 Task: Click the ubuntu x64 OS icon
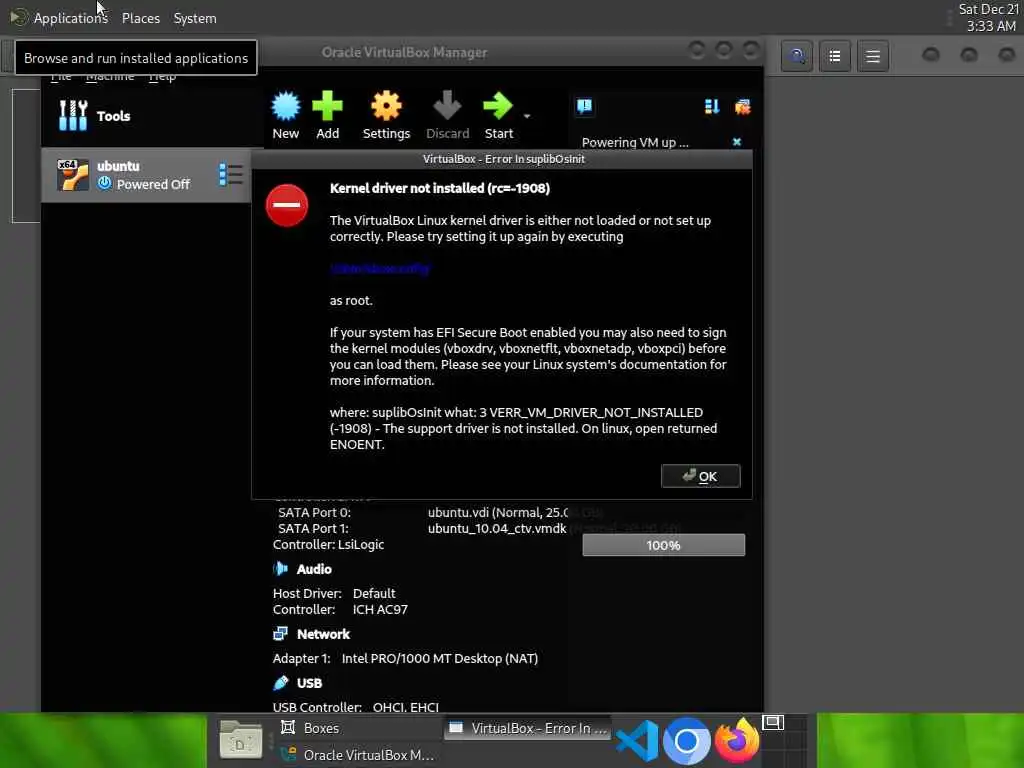[72, 175]
